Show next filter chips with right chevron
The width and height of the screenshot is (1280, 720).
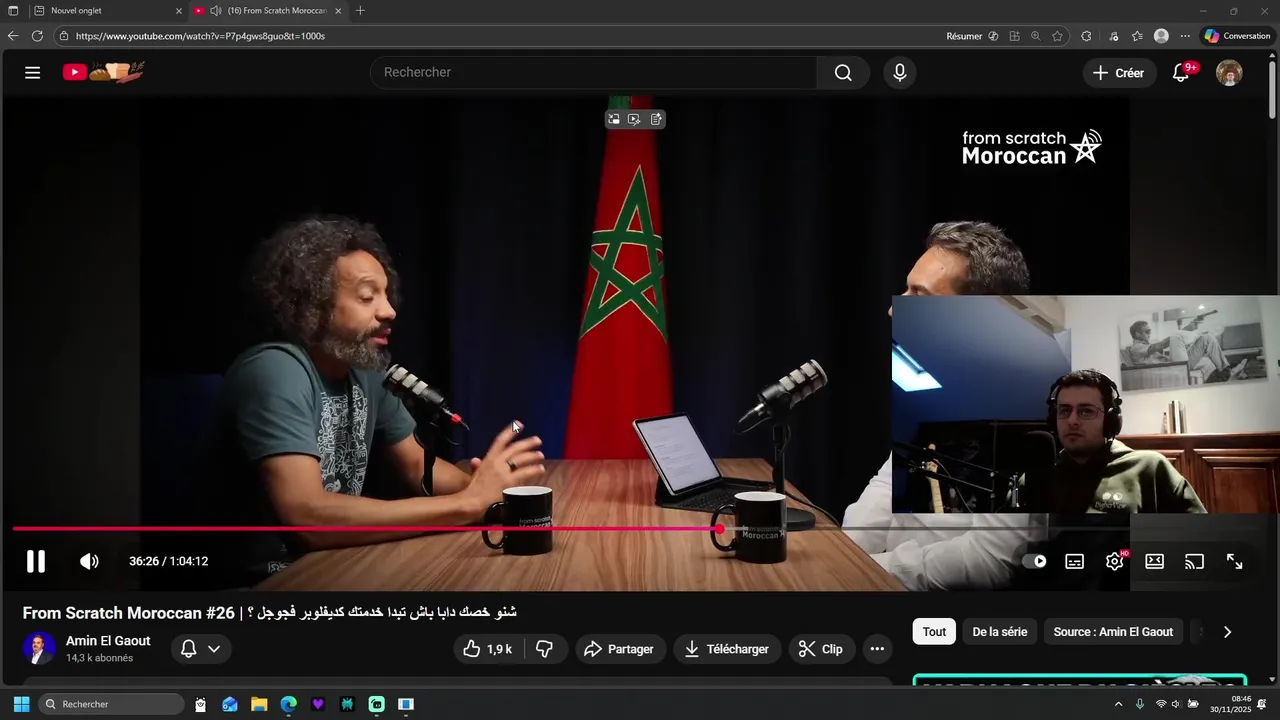pos(1227,632)
